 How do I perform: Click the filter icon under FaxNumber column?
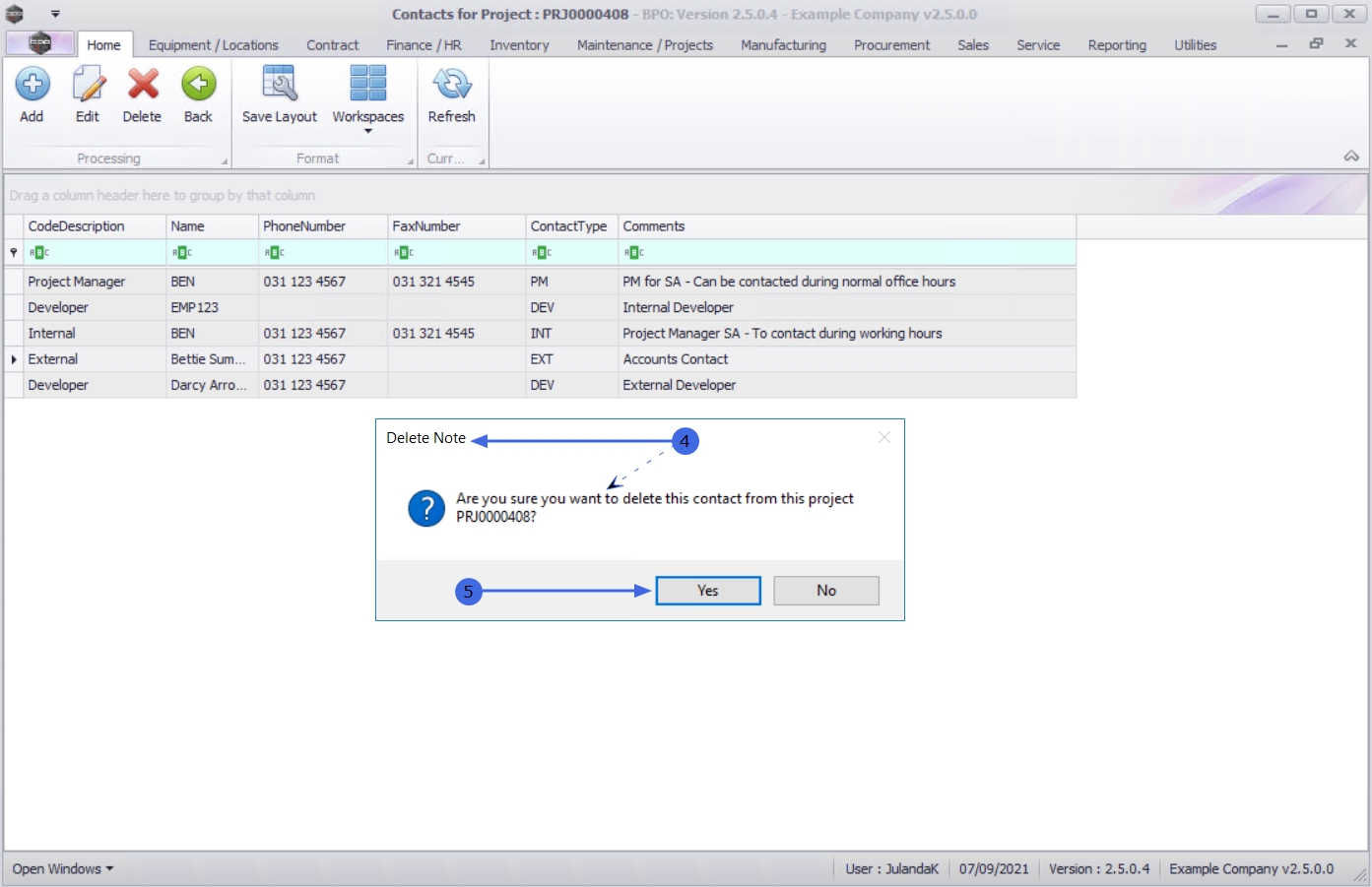point(404,253)
